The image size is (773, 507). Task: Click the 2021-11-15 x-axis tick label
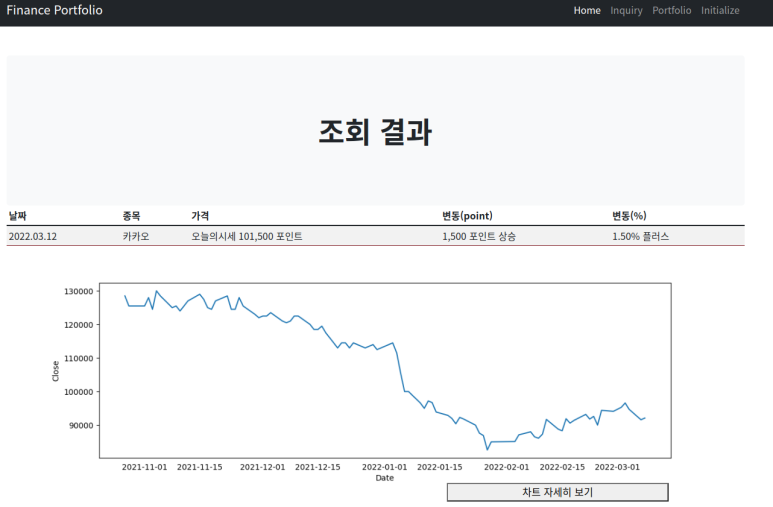tap(200, 467)
